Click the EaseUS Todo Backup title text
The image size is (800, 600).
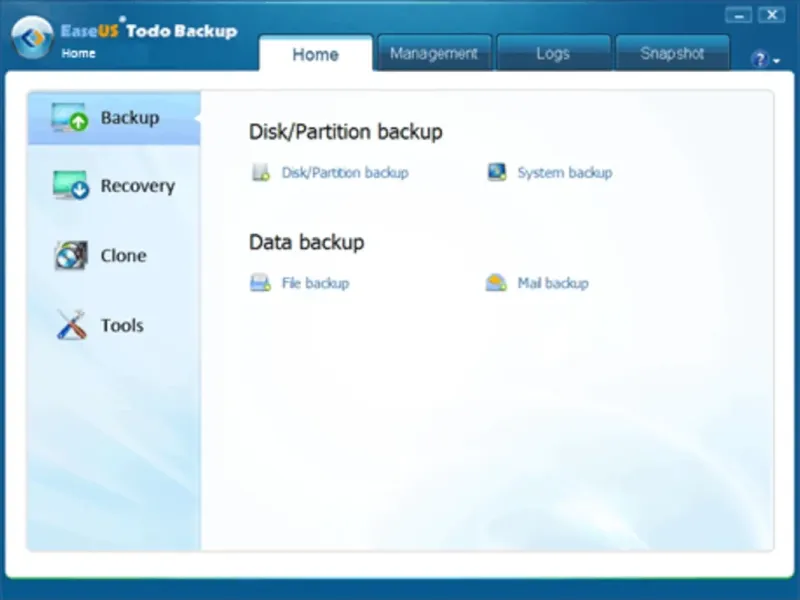point(149,31)
